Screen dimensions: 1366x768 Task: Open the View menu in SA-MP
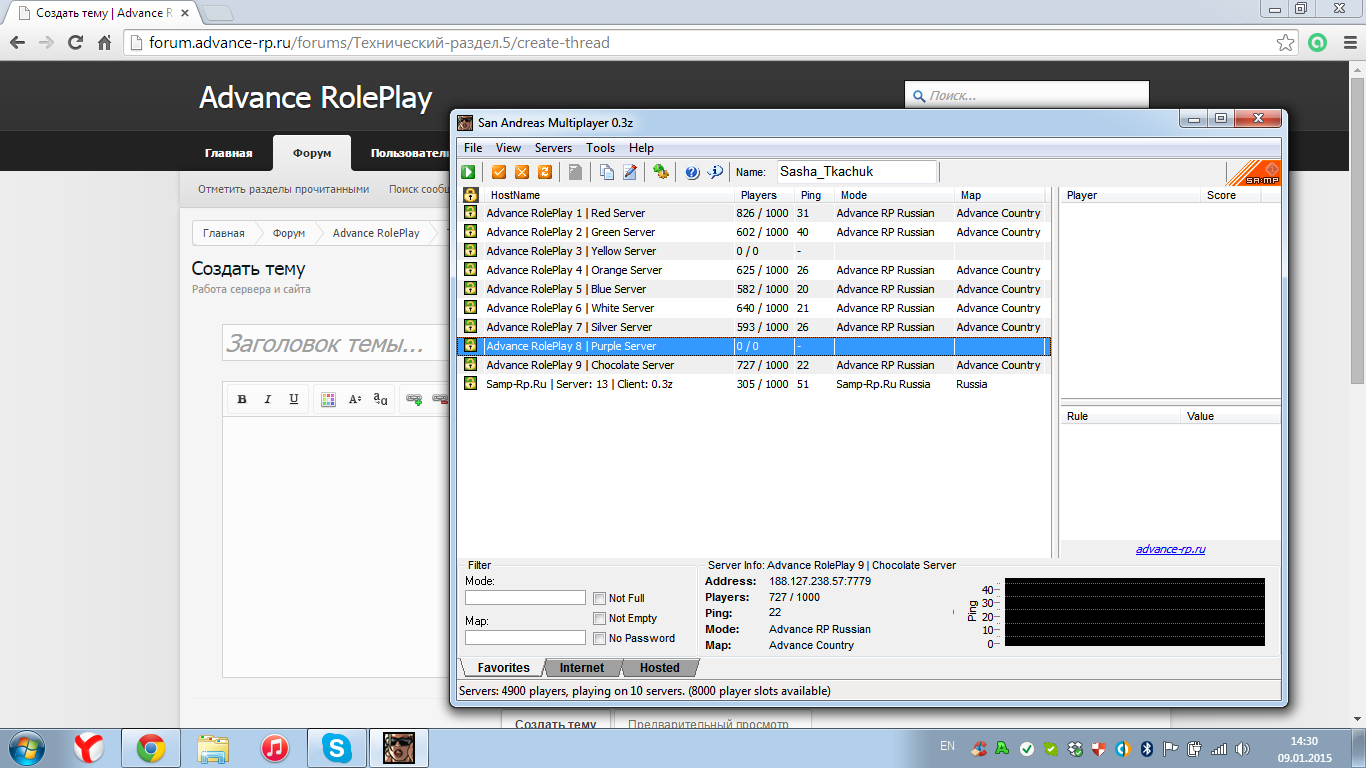click(x=508, y=148)
